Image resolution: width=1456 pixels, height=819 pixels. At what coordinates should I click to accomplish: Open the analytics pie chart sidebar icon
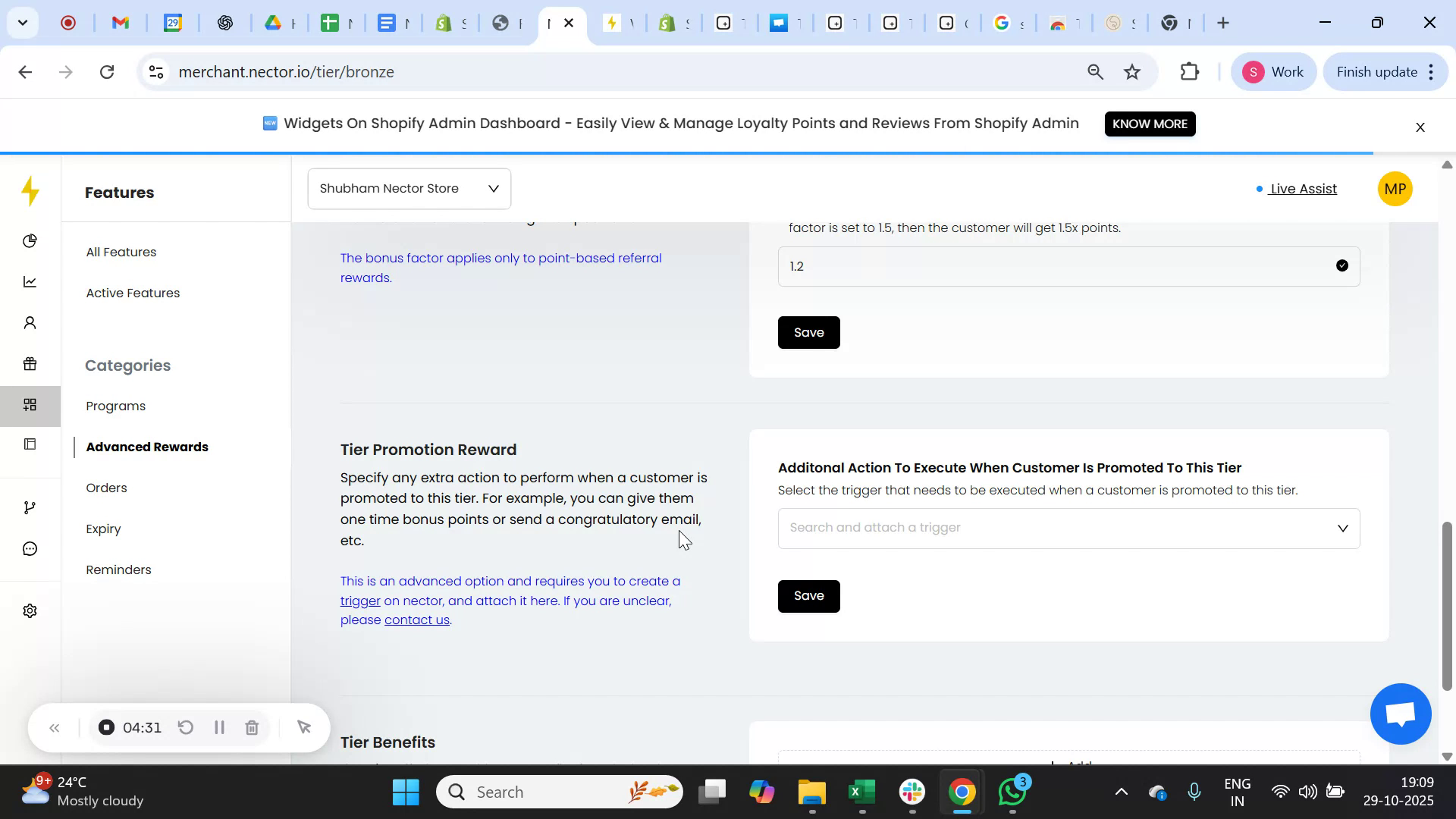[x=30, y=240]
